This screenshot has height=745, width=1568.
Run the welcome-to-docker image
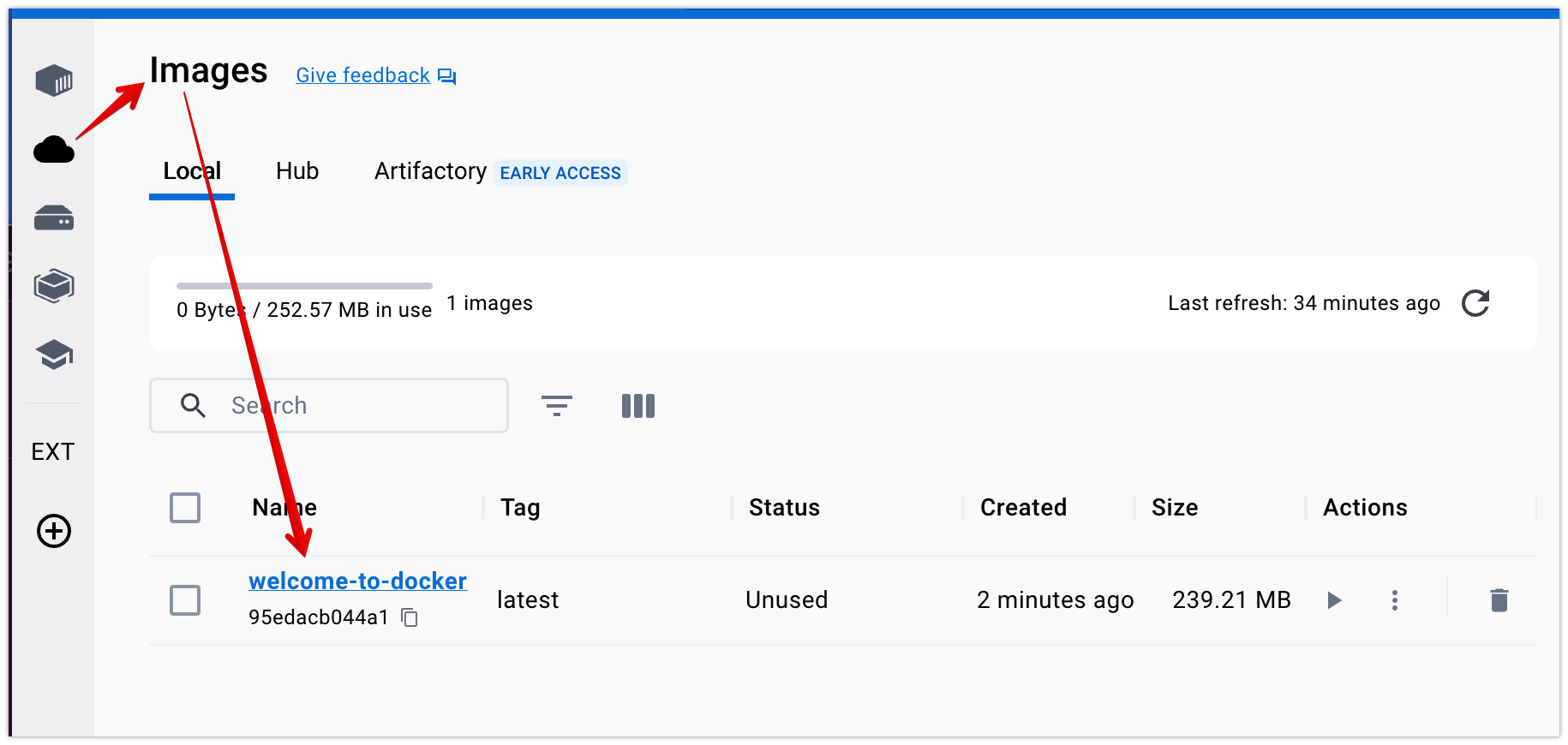[1334, 600]
